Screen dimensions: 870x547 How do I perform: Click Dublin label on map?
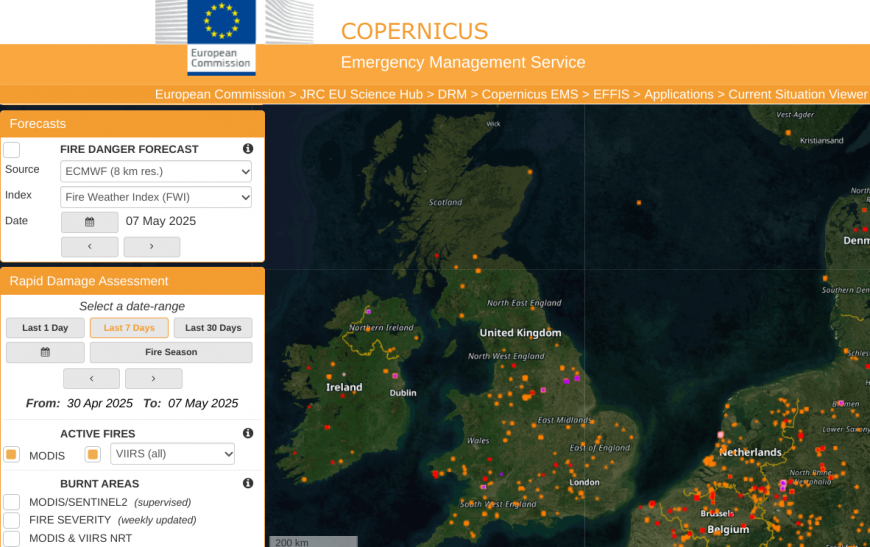[403, 393]
